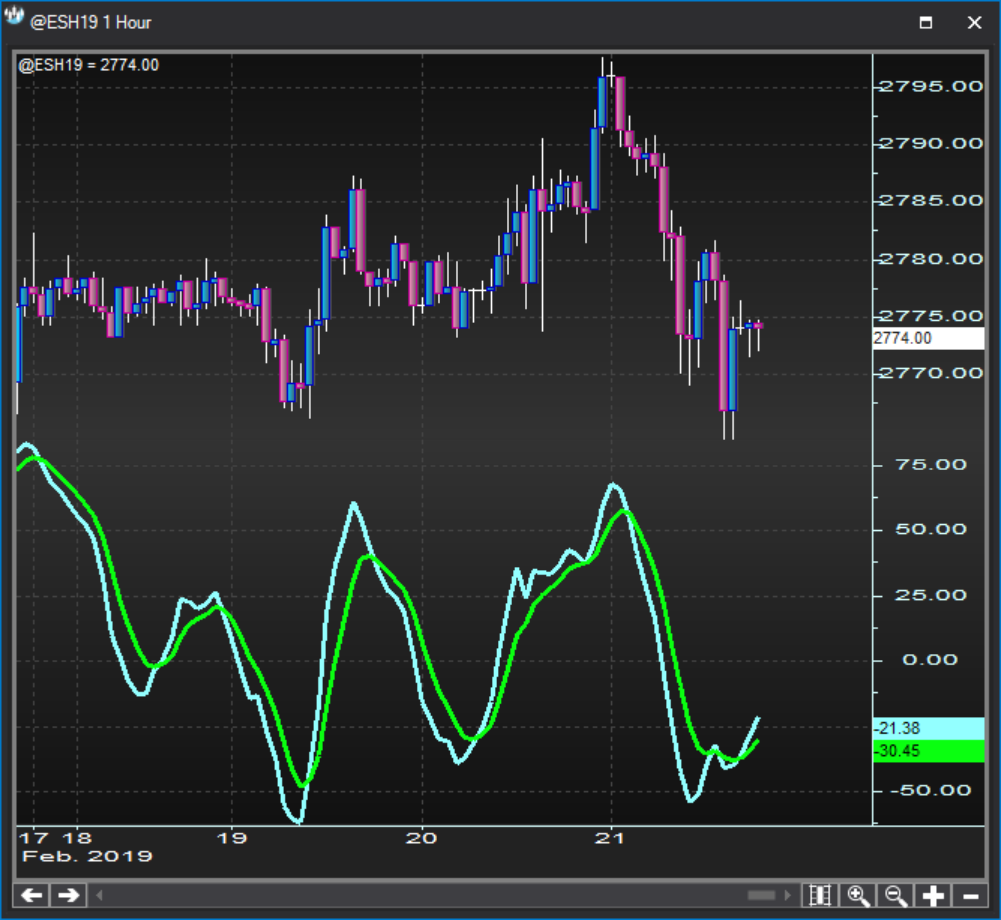Click the 2785.00 price axis label
Viewport: 1001px width, 920px height.
[931, 200]
